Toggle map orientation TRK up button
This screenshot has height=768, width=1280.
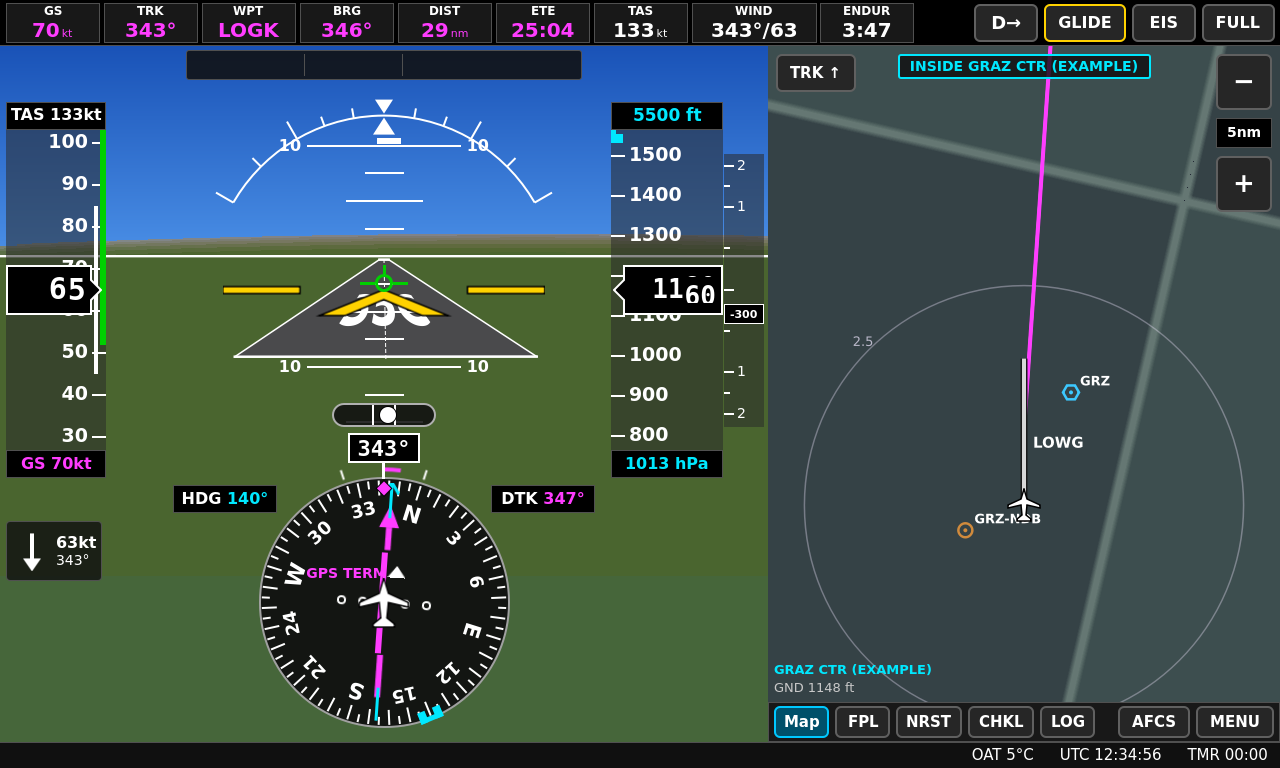click(x=816, y=73)
